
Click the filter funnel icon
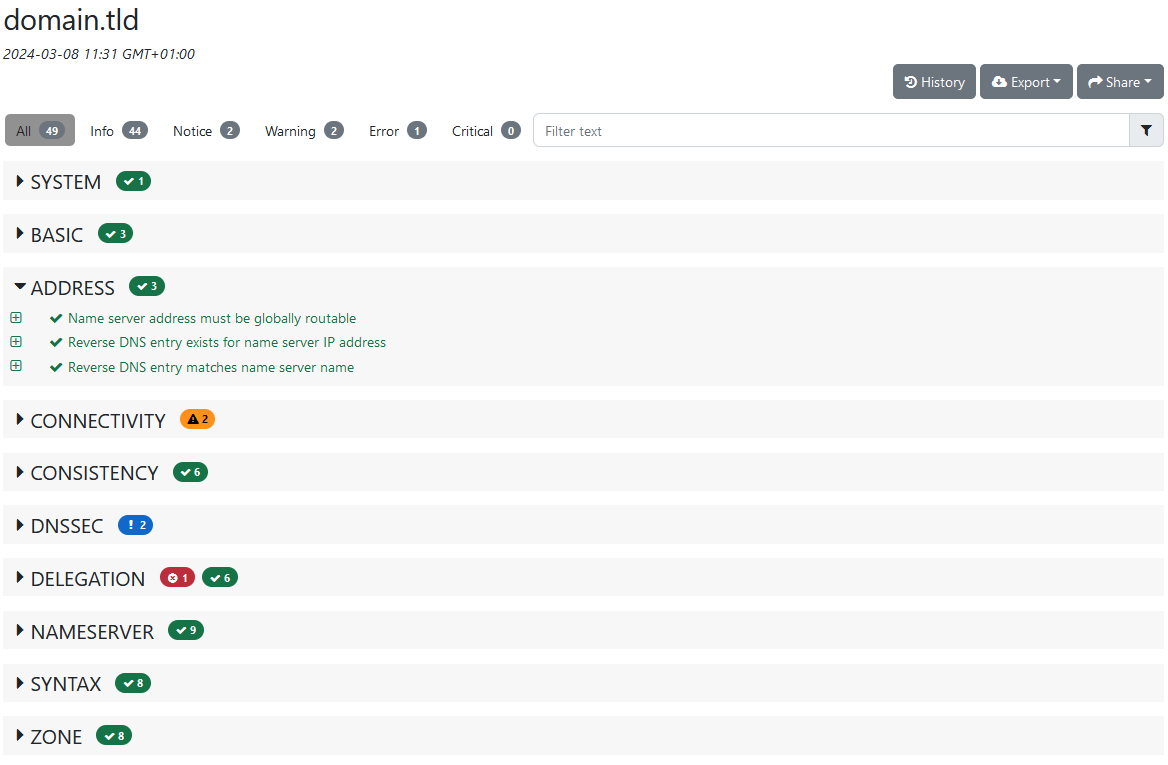pos(1146,130)
